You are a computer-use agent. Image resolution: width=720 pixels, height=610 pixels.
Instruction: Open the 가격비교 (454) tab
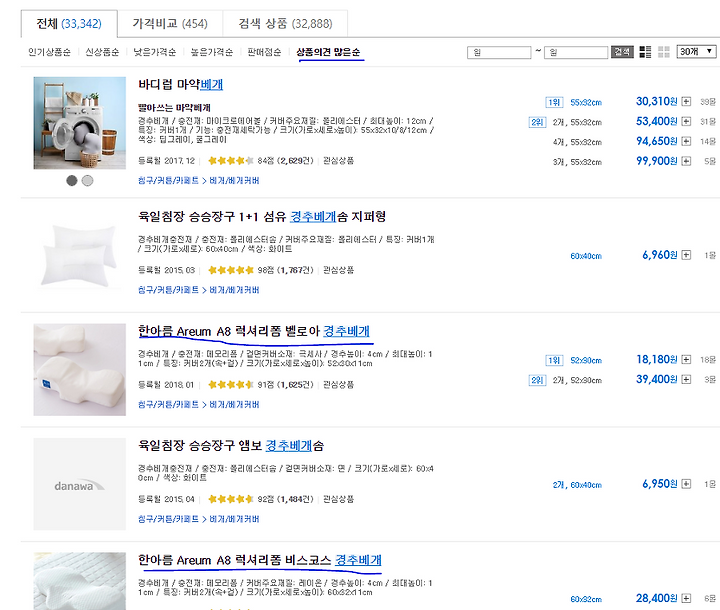point(170,23)
